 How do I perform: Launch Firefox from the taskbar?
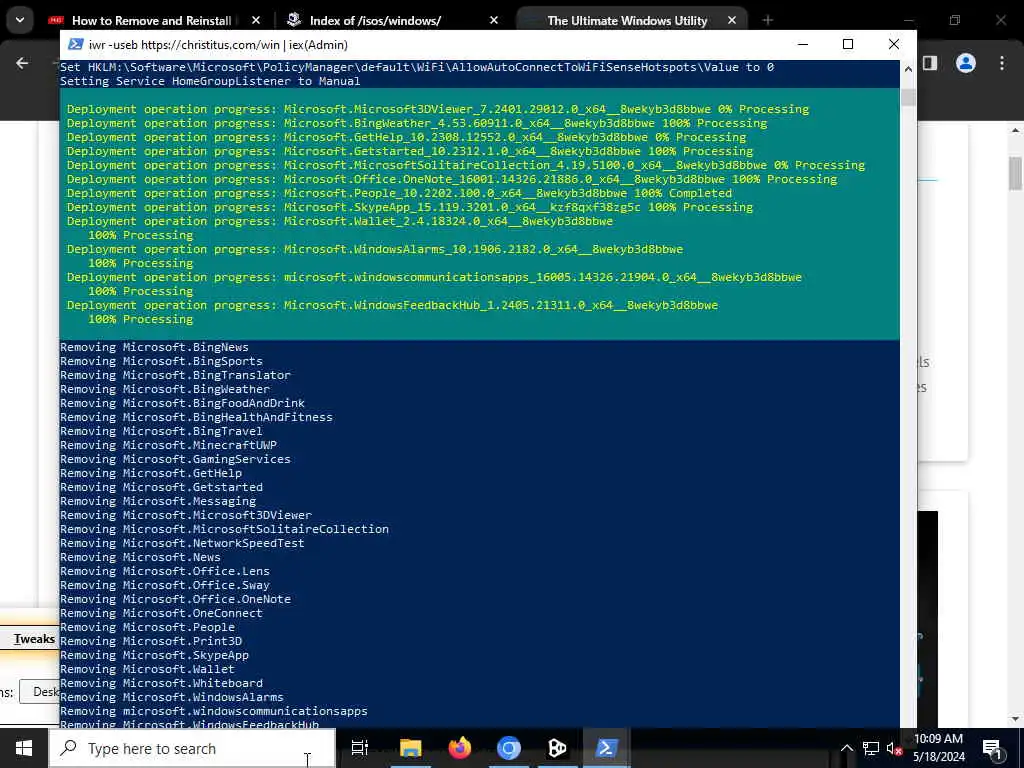point(460,748)
